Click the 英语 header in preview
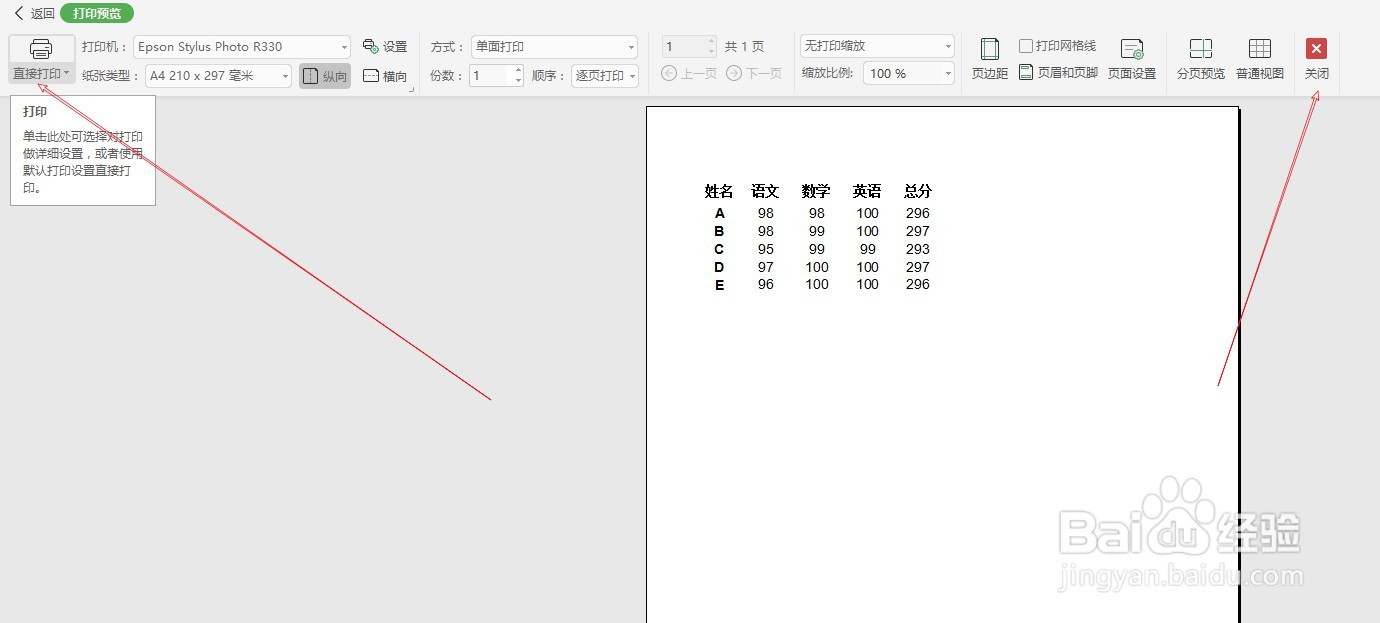 click(x=867, y=191)
